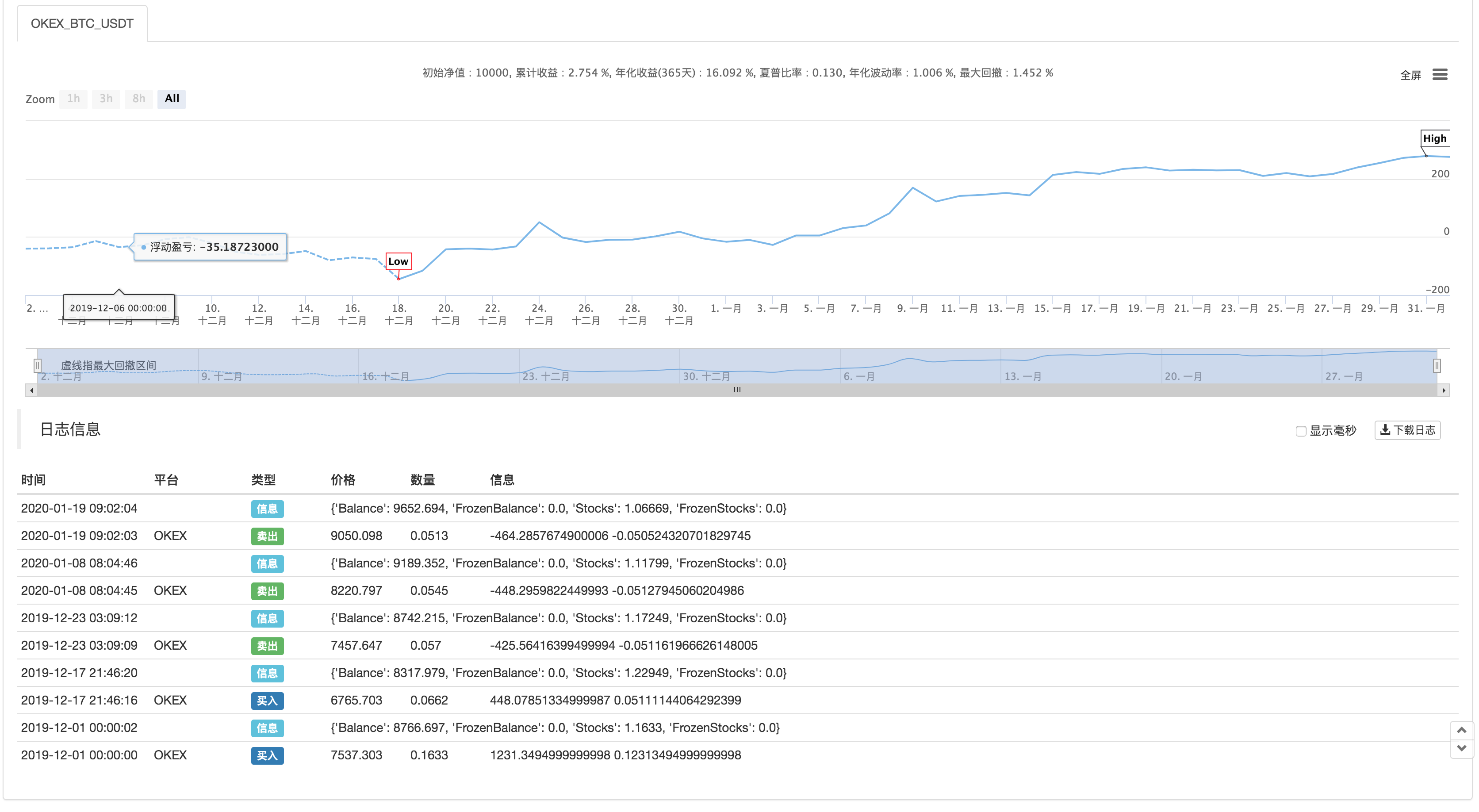Click the 买入 badge at price 7537.303
This screenshot has height=812, width=1479.
click(267, 755)
